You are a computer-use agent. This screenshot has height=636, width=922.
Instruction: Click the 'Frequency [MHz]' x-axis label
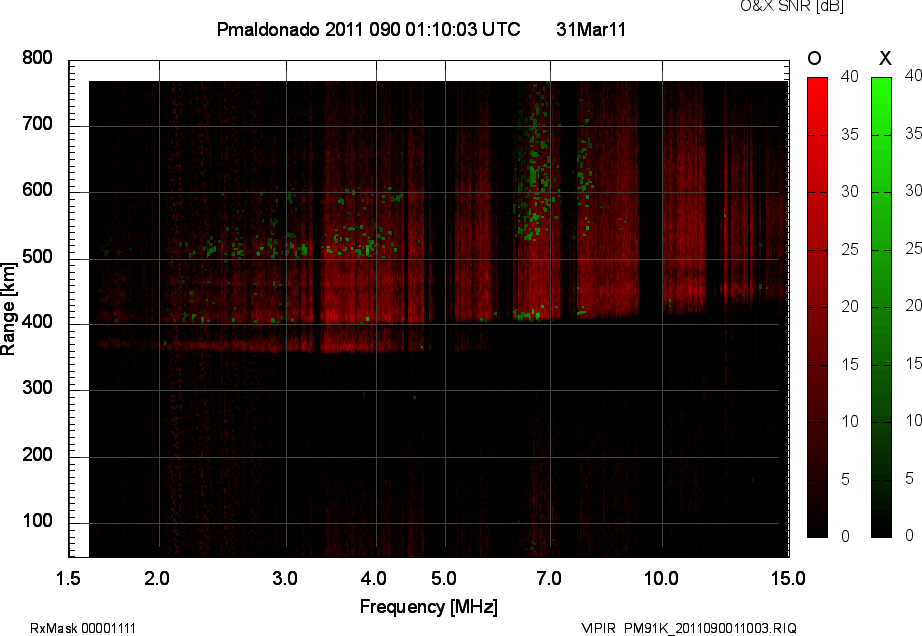pos(428,607)
